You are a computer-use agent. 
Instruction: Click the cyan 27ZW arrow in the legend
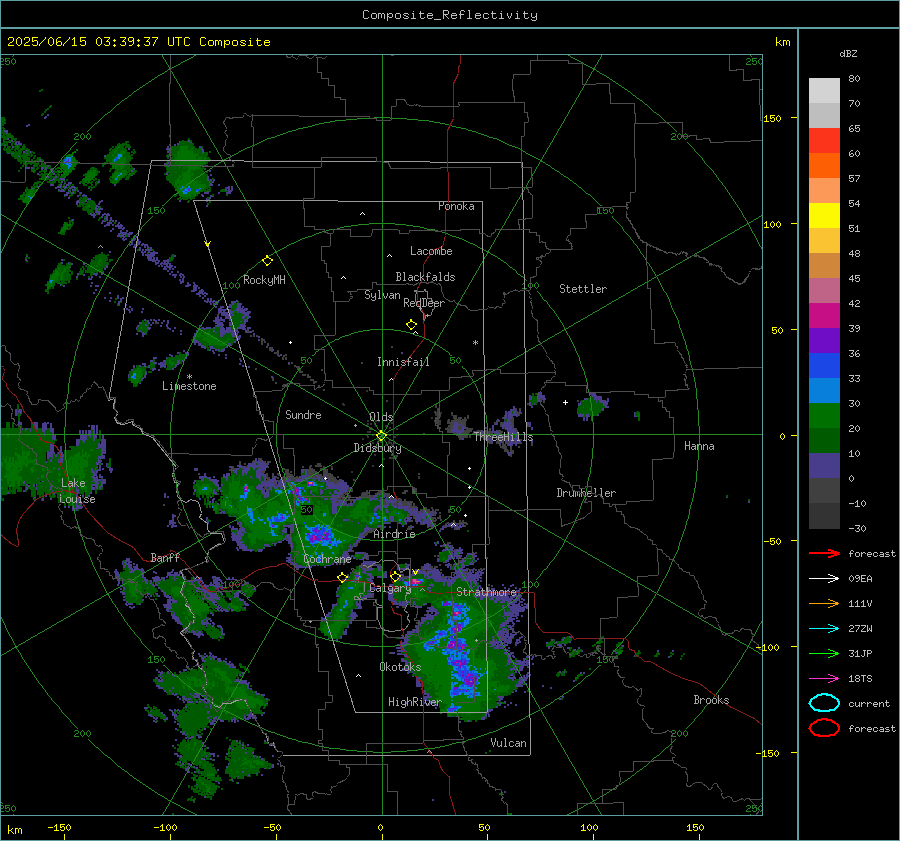point(824,628)
